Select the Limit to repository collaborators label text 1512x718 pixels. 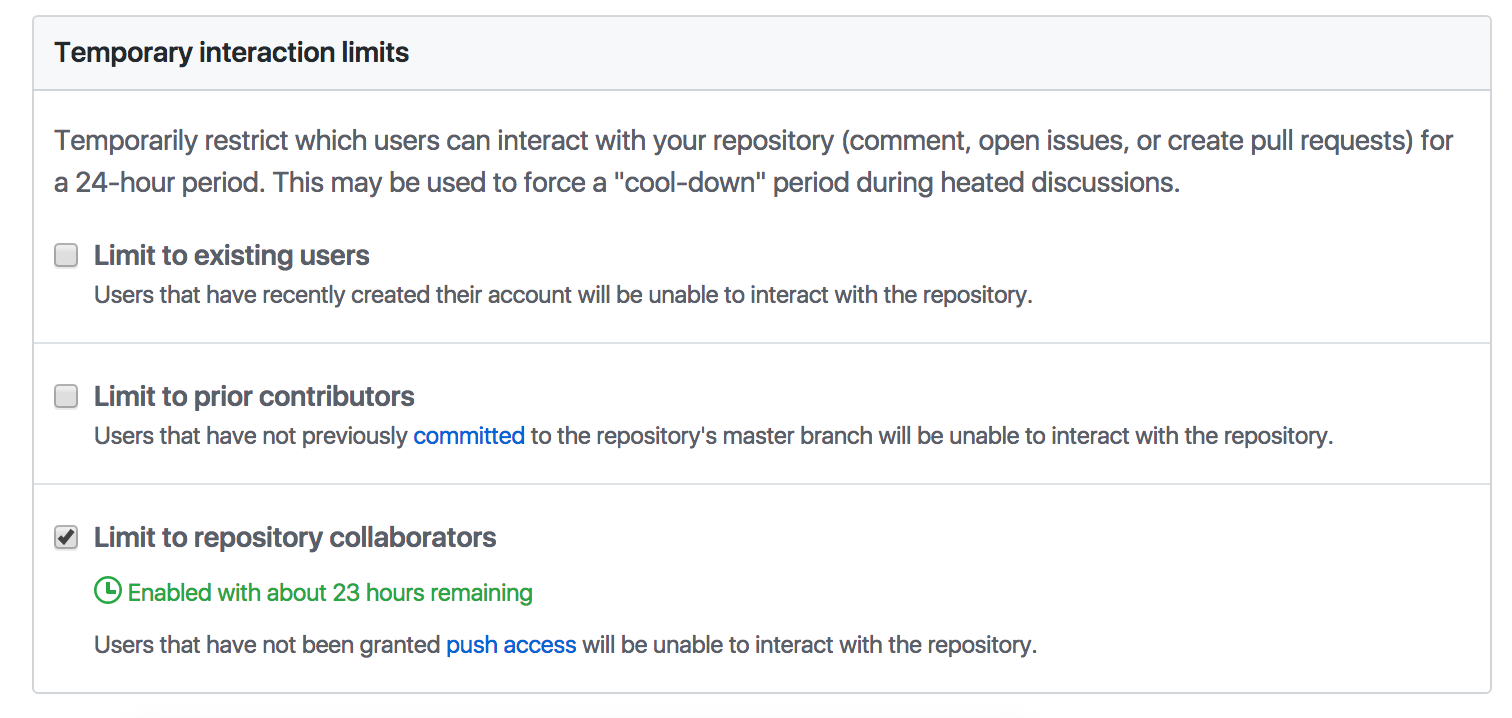294,537
